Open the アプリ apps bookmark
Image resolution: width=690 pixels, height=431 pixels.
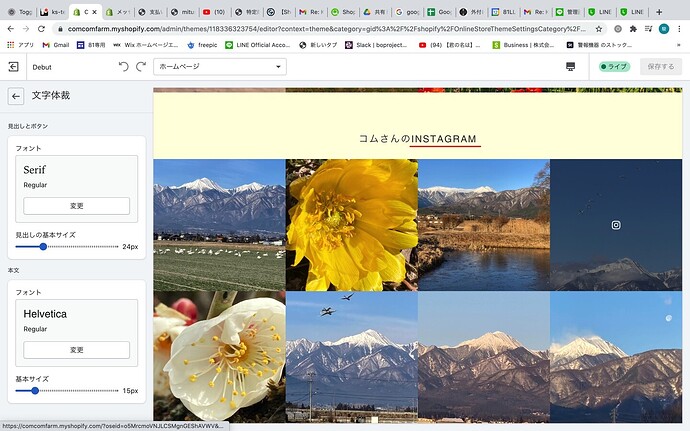tap(21, 45)
